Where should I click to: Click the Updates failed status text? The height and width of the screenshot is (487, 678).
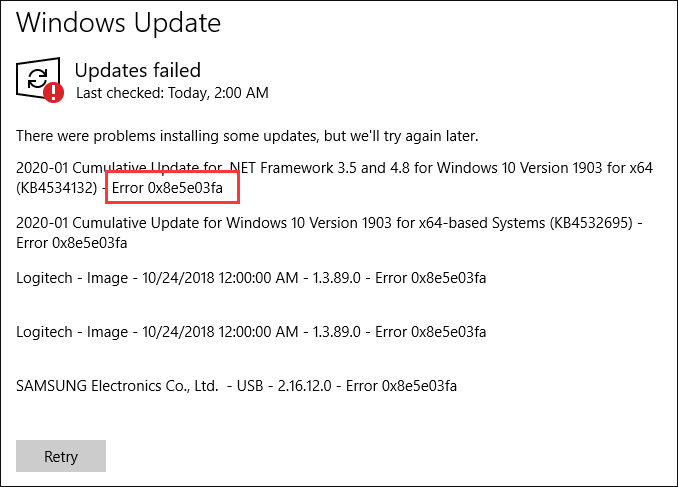[138, 70]
